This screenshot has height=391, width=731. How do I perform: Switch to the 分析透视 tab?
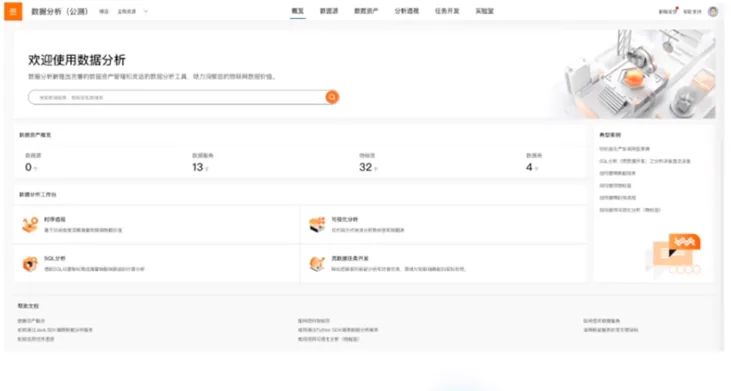(407, 11)
